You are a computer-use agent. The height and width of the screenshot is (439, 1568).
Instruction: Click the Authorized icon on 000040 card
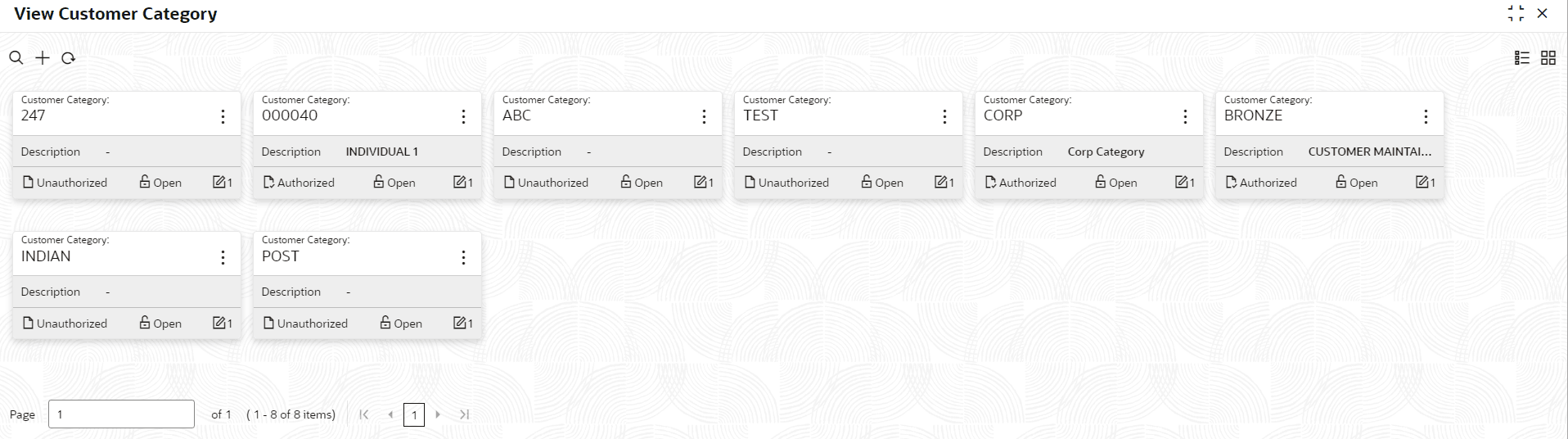coord(268,182)
